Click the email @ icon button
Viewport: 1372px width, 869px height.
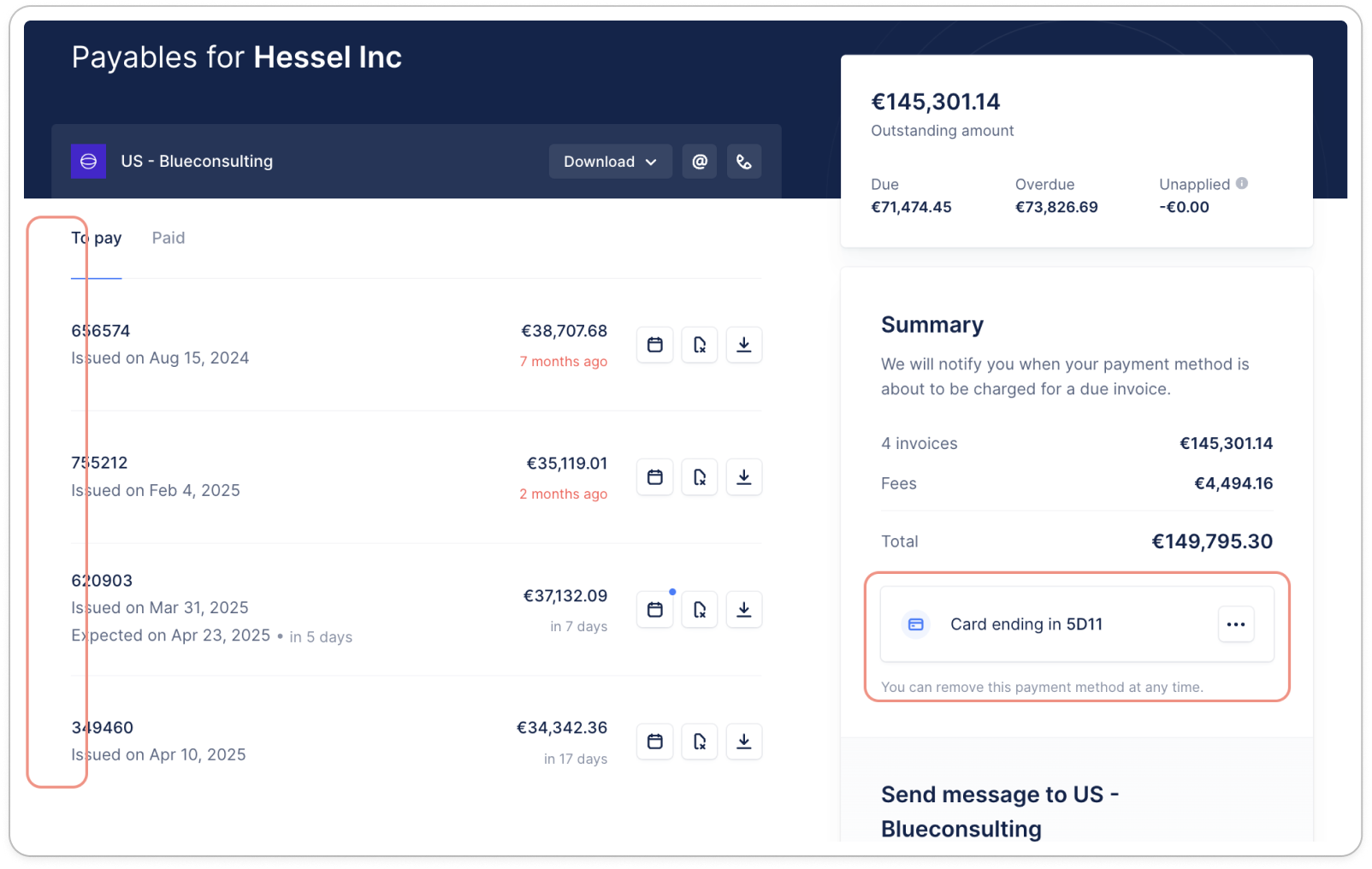pos(700,162)
